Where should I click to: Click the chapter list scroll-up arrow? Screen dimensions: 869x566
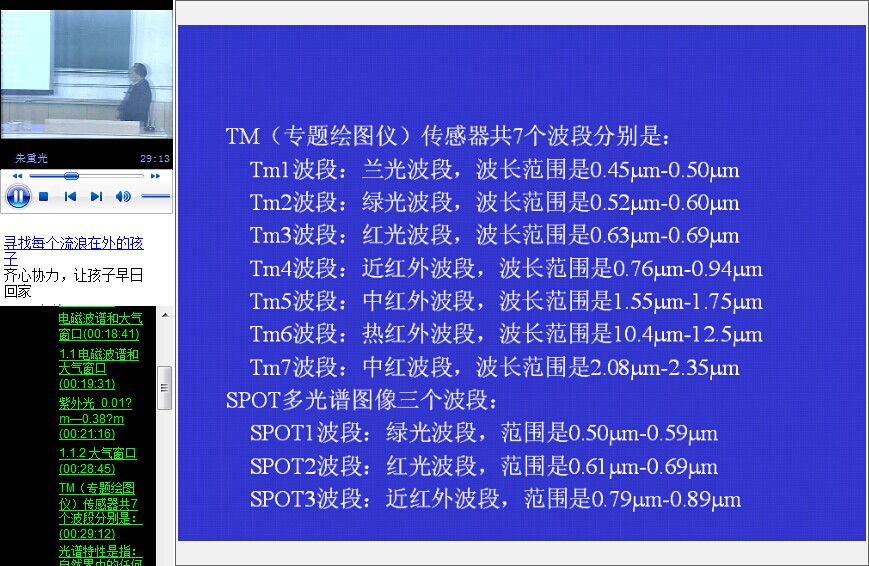pyautogui.click(x=165, y=315)
